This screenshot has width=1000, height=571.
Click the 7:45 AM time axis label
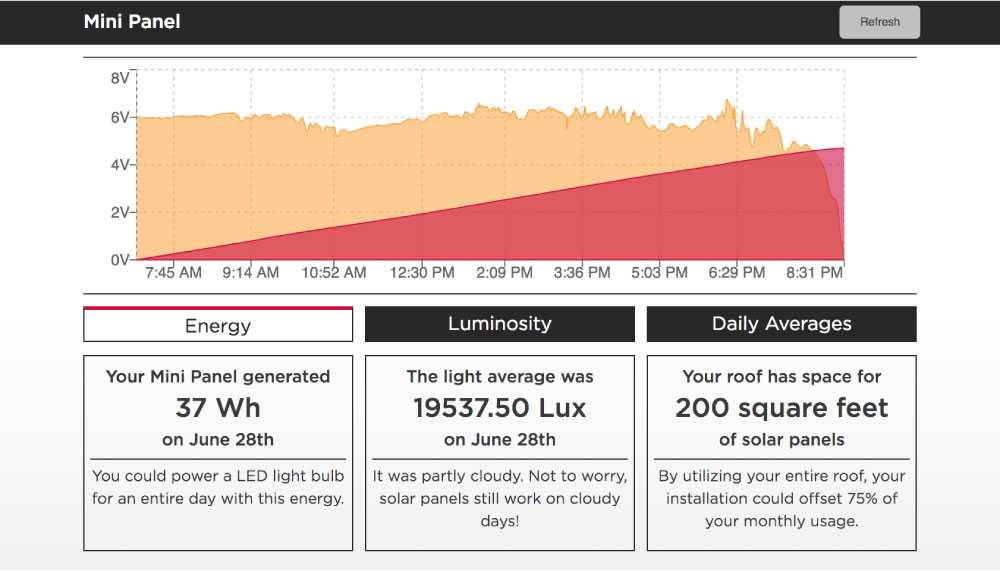(x=173, y=272)
